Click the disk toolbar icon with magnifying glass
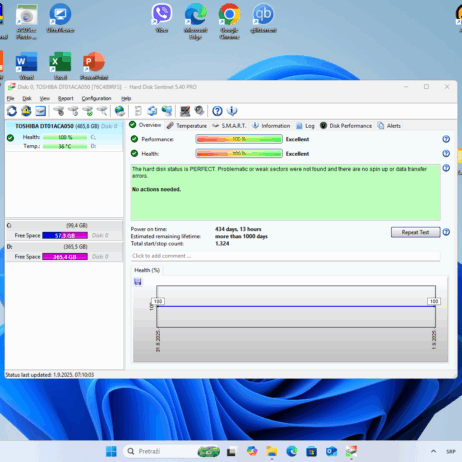The image size is (462, 462). click(102, 111)
